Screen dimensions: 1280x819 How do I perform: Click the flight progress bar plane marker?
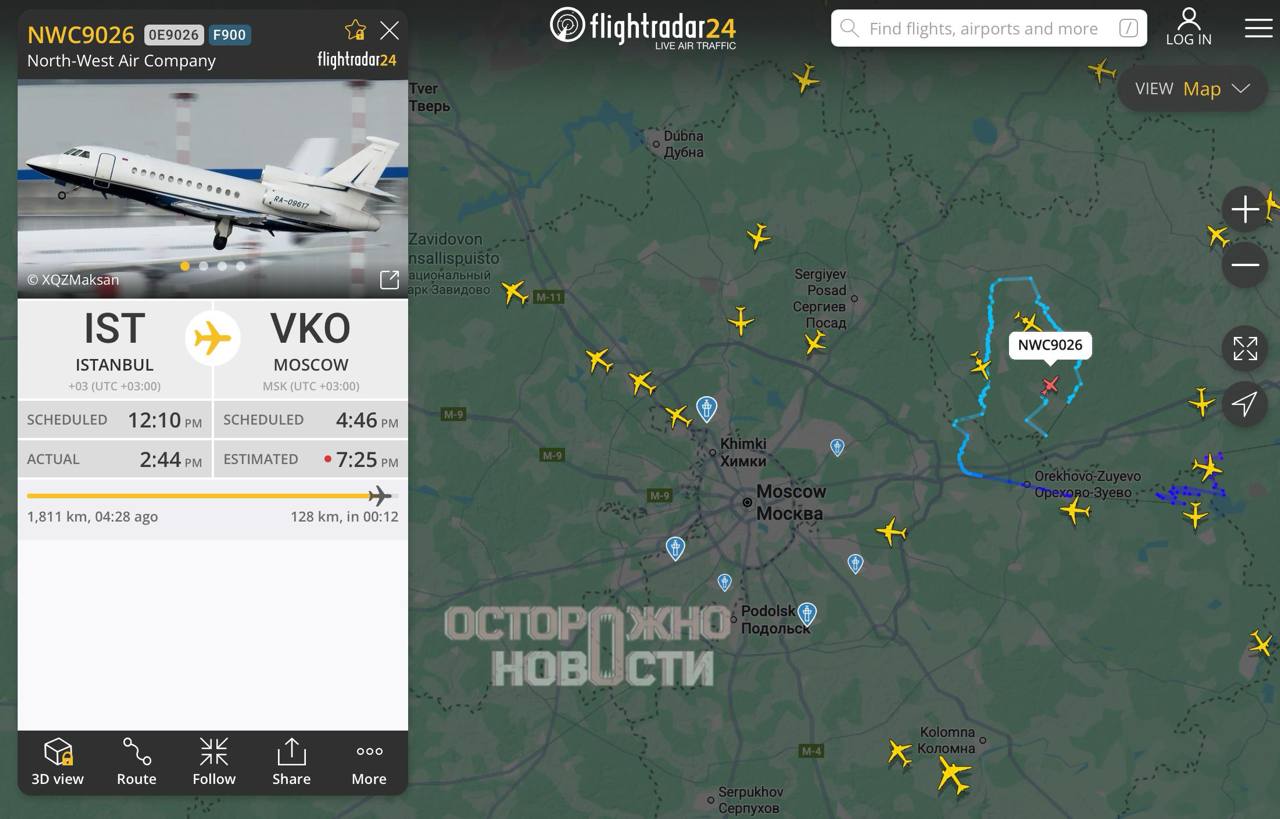379,495
